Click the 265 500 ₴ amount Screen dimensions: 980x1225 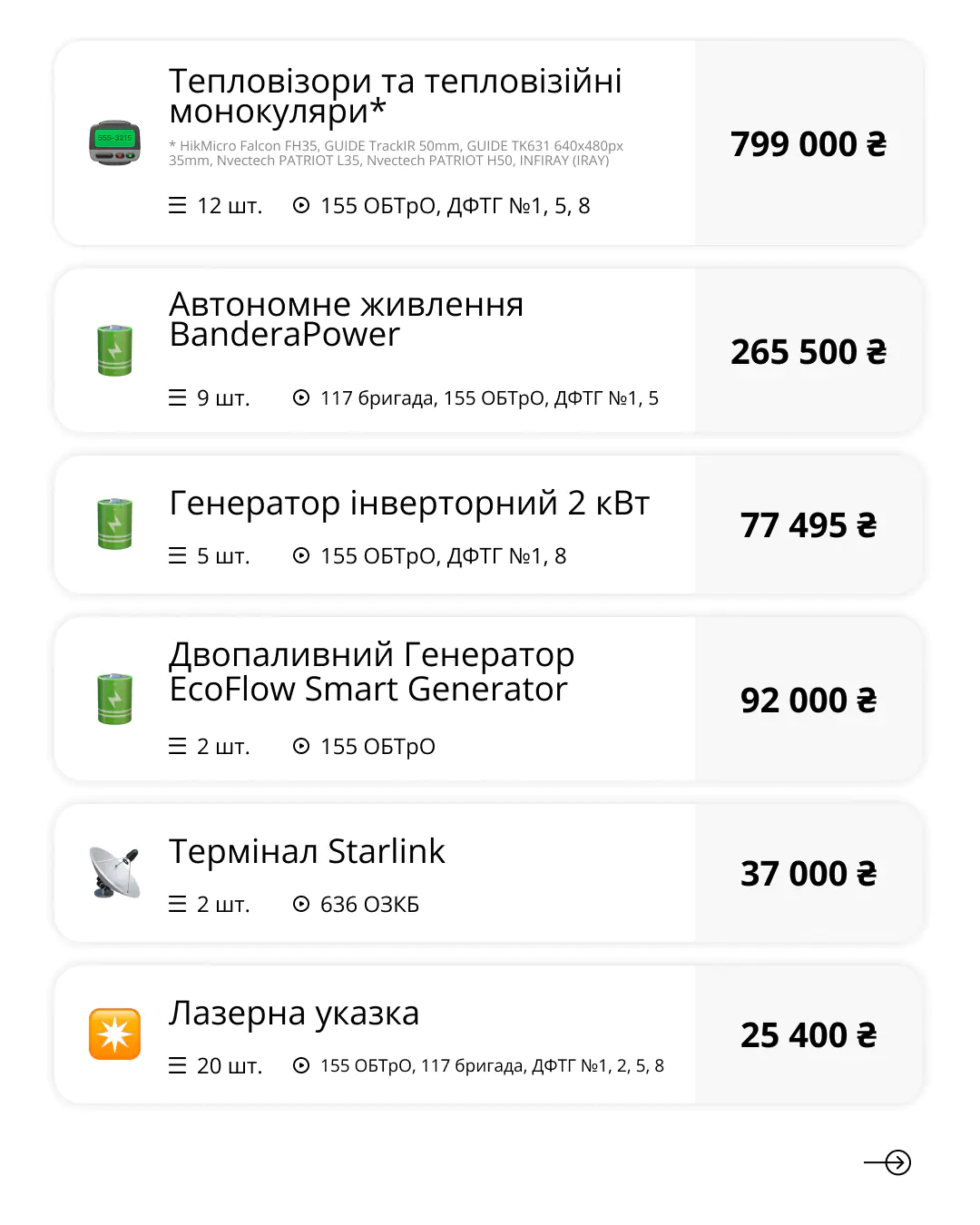pos(808,352)
